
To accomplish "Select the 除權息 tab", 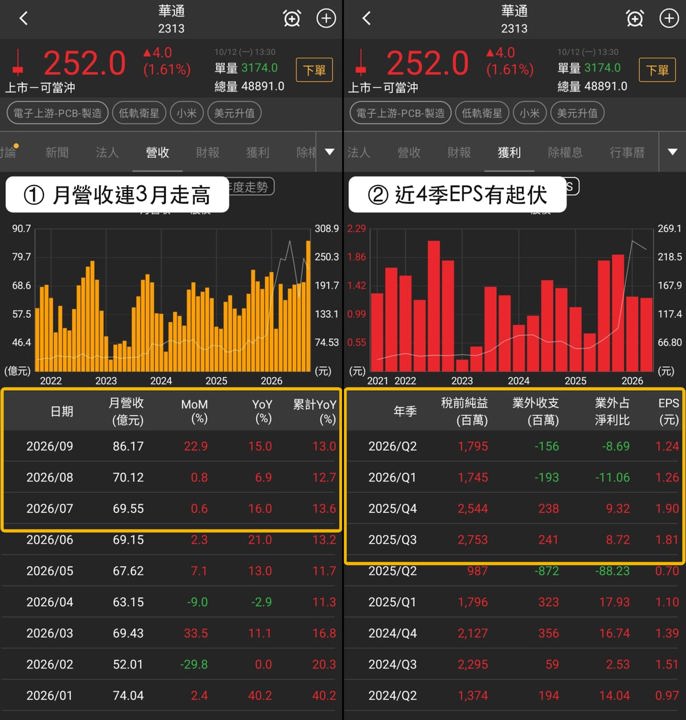I will [565, 152].
